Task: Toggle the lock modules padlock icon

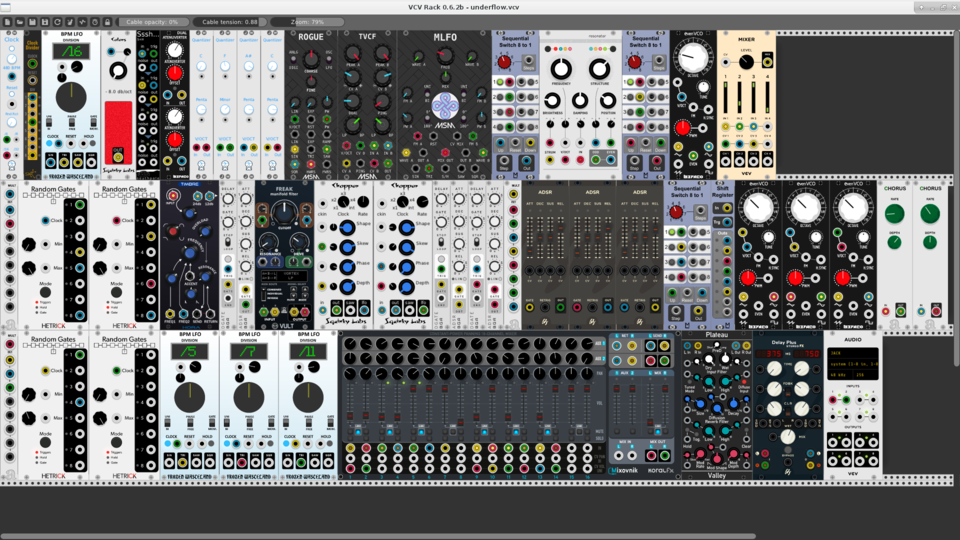Action: (x=108, y=22)
